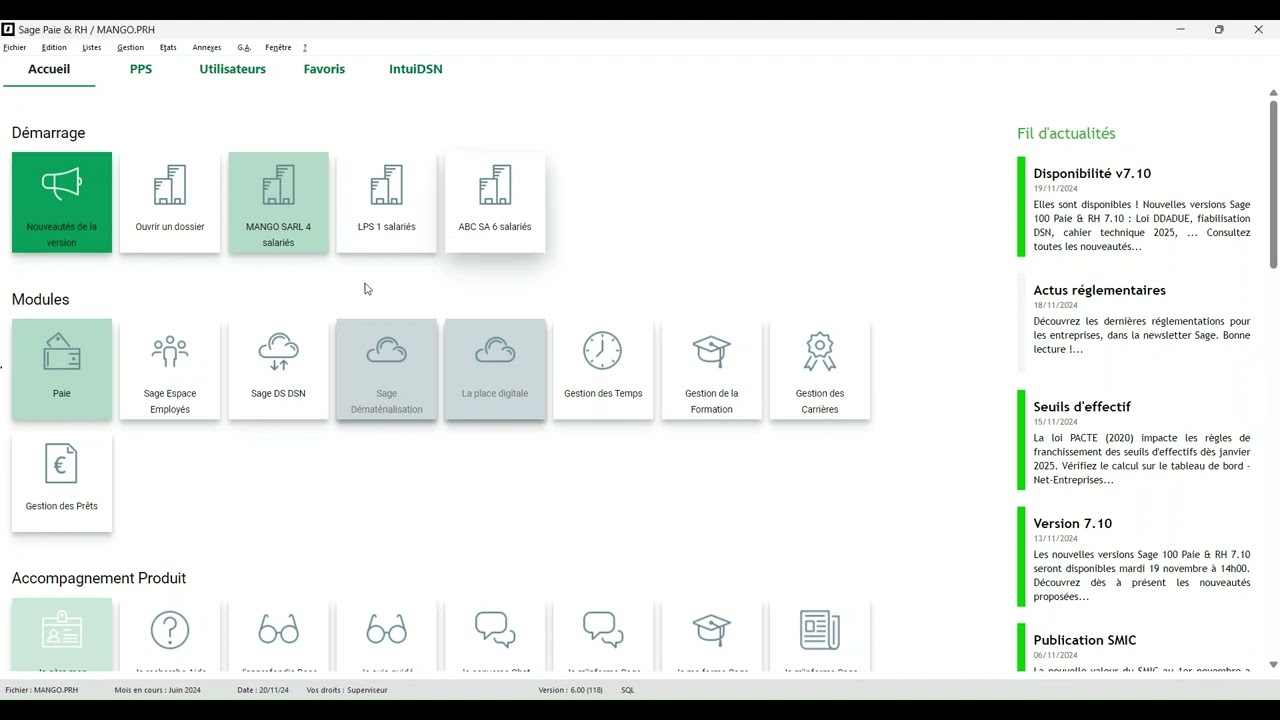Click the Vos droits : Superviseur status
This screenshot has height=720, width=1280.
(347, 690)
